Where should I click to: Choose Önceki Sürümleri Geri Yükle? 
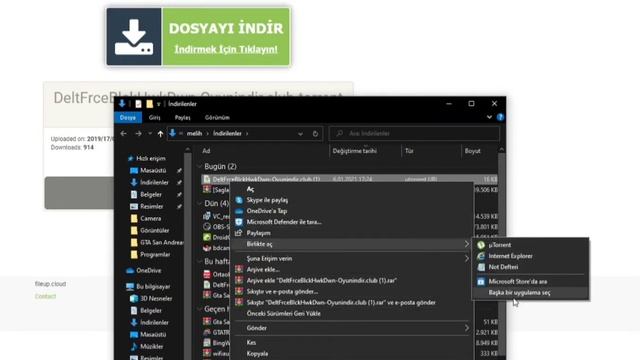(x=283, y=313)
